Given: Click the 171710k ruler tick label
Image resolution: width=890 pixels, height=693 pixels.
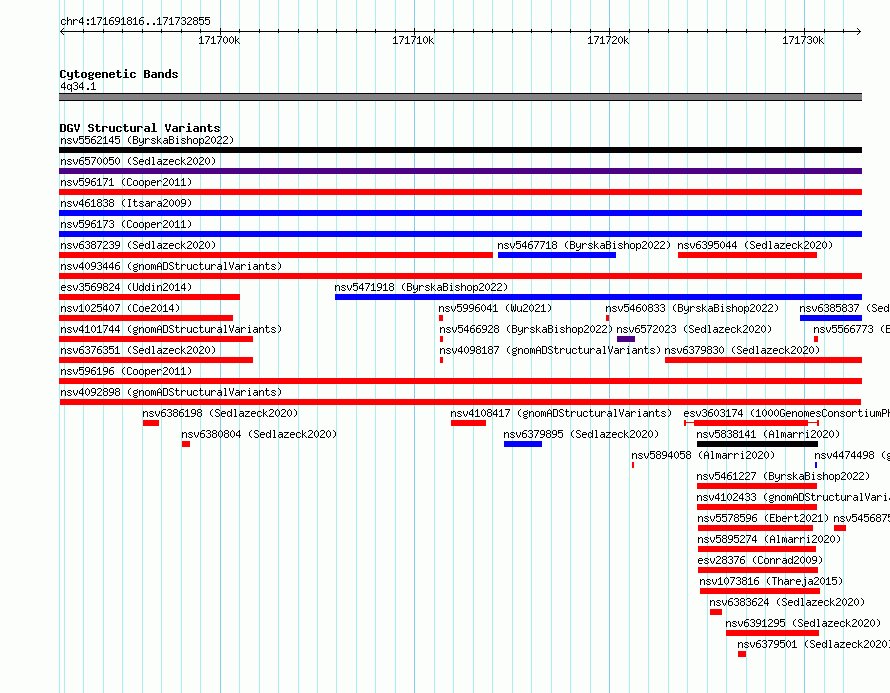Looking at the screenshot, I should 413,40.
